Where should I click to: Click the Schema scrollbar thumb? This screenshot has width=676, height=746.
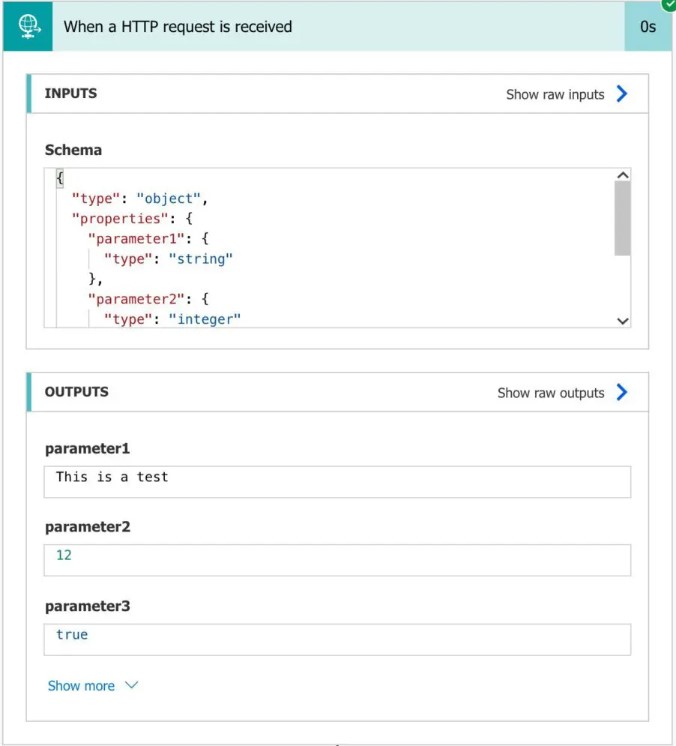[623, 218]
